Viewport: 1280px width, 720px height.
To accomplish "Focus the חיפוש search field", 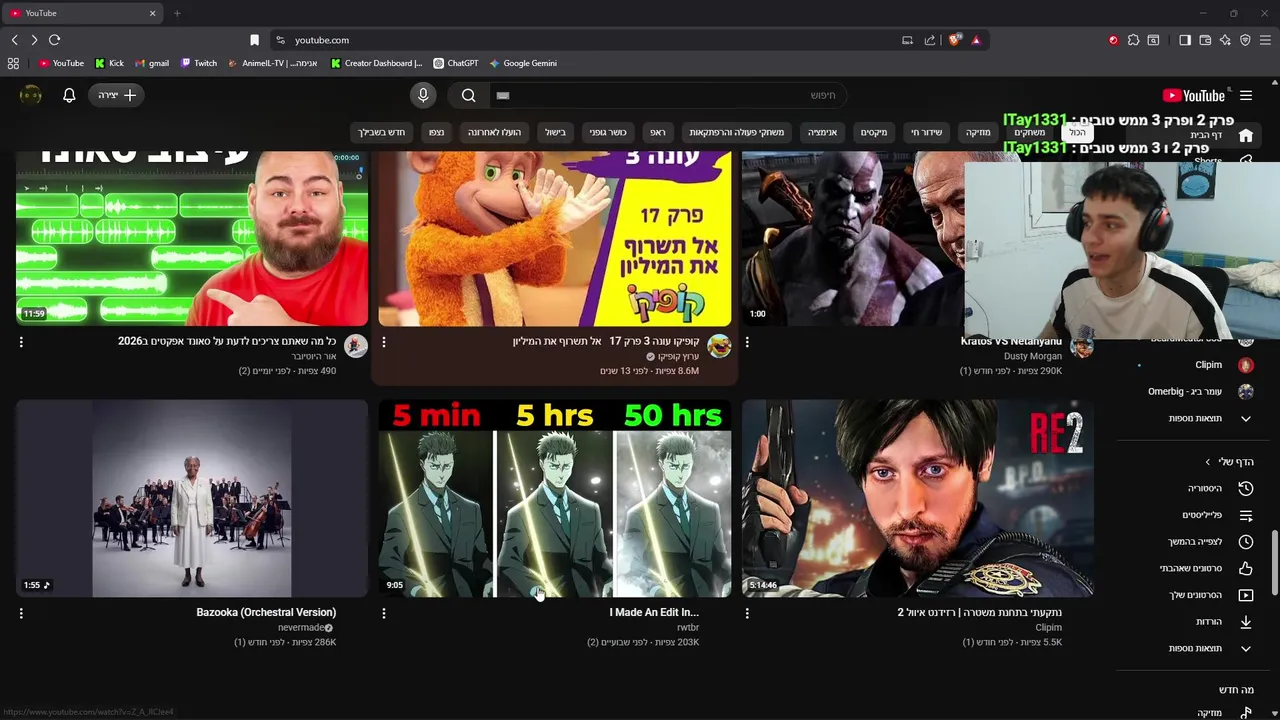I will (668, 95).
